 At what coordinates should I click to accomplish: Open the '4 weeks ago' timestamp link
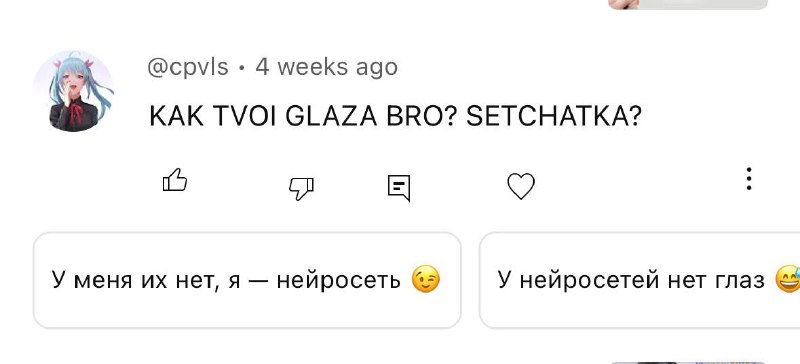point(327,67)
